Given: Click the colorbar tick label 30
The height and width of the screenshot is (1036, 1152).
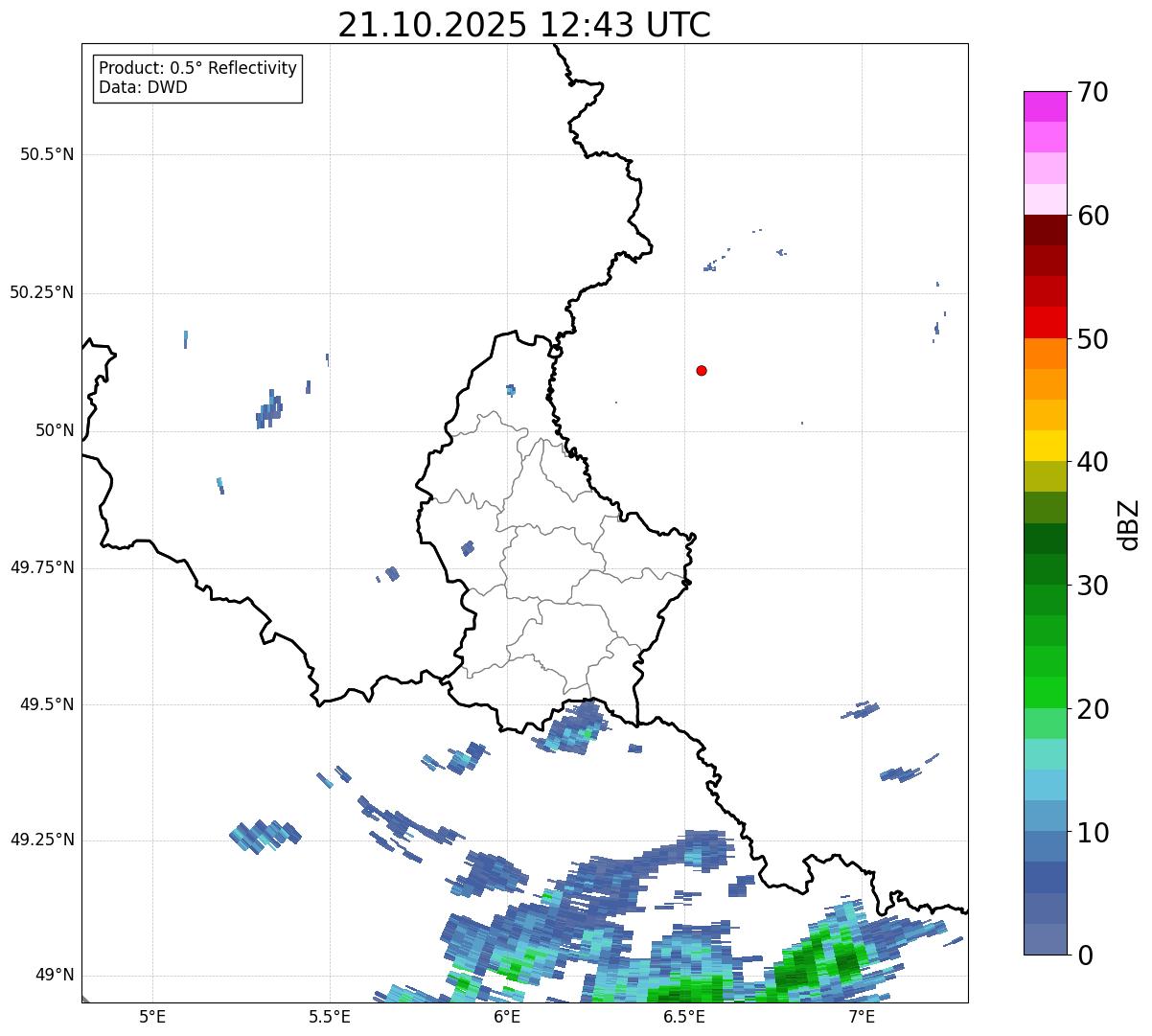Looking at the screenshot, I should tap(1093, 586).
